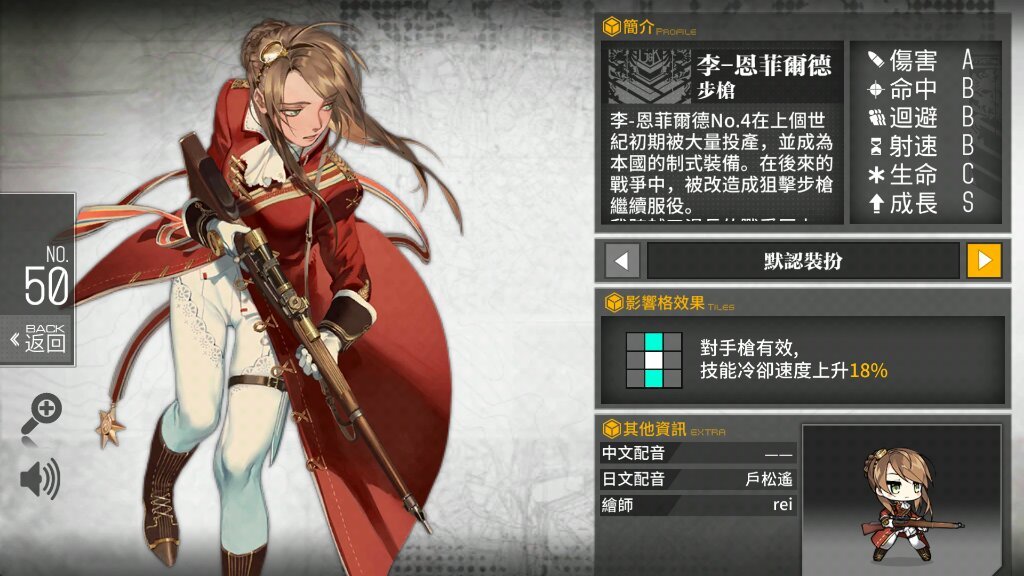Select the 默認裝扮 costume label

pyautogui.click(x=803, y=261)
